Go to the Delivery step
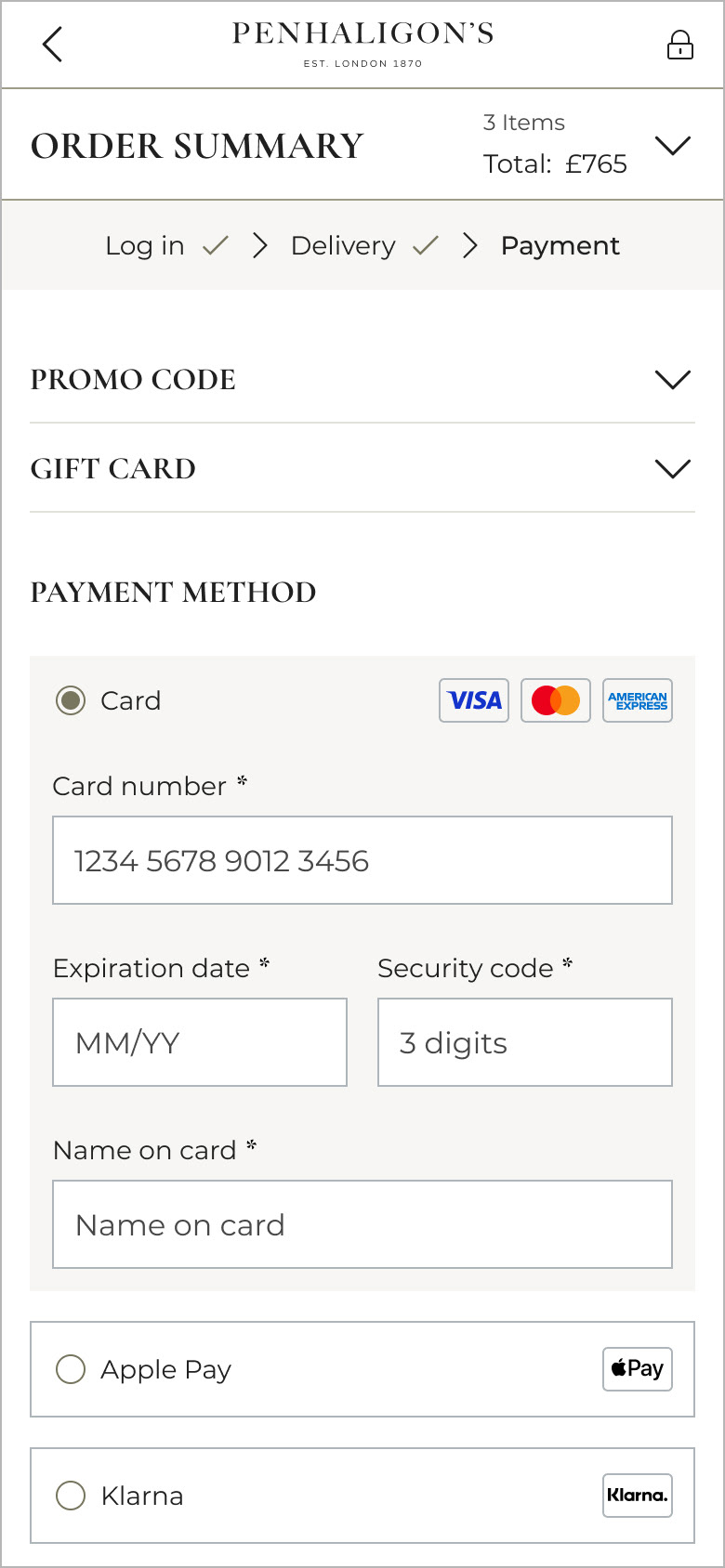725x1568 pixels. 343,245
